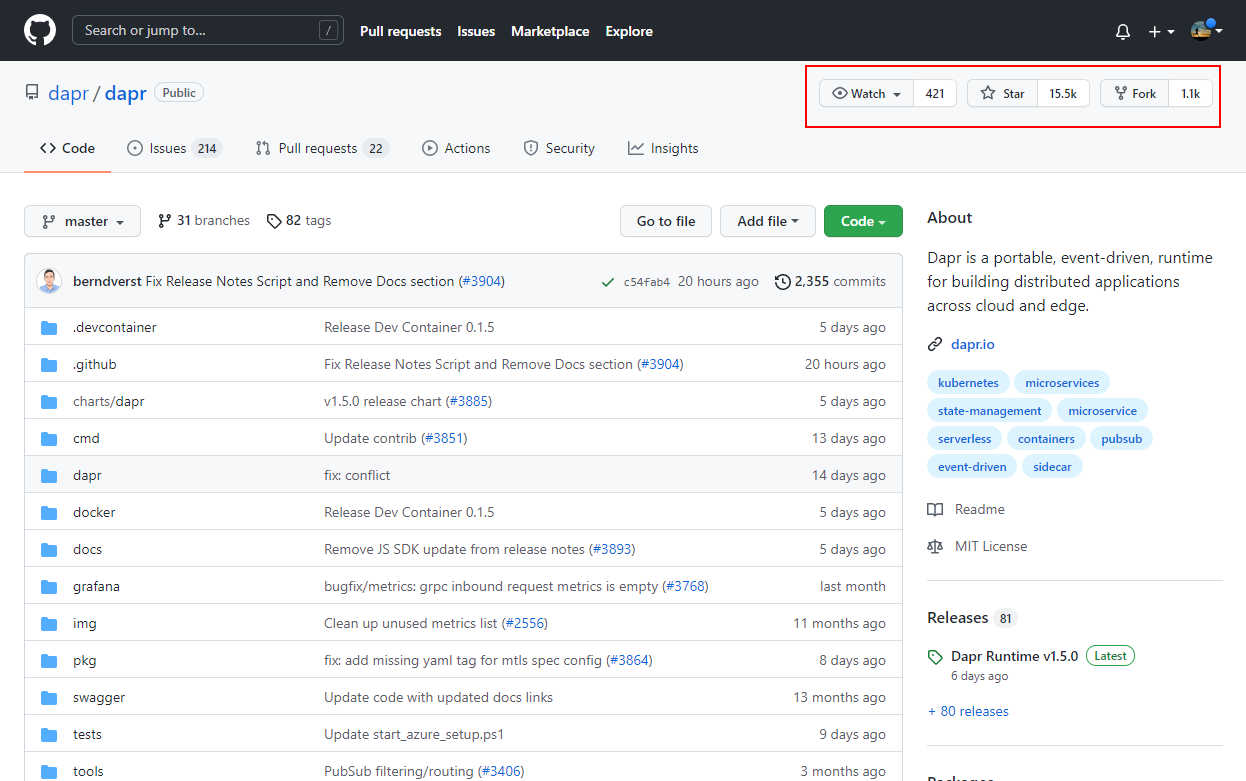Viewport: 1246px width, 781px height.
Task: Click the dapr folder icon
Action: [49, 476]
